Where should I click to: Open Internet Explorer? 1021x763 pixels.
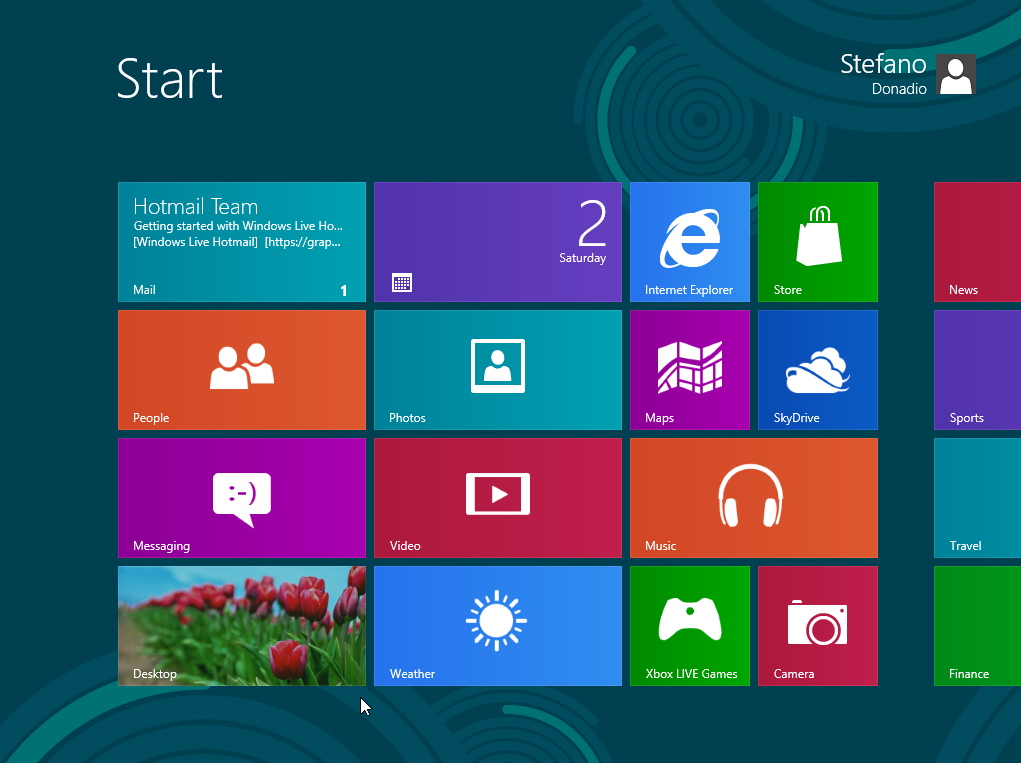pos(689,241)
